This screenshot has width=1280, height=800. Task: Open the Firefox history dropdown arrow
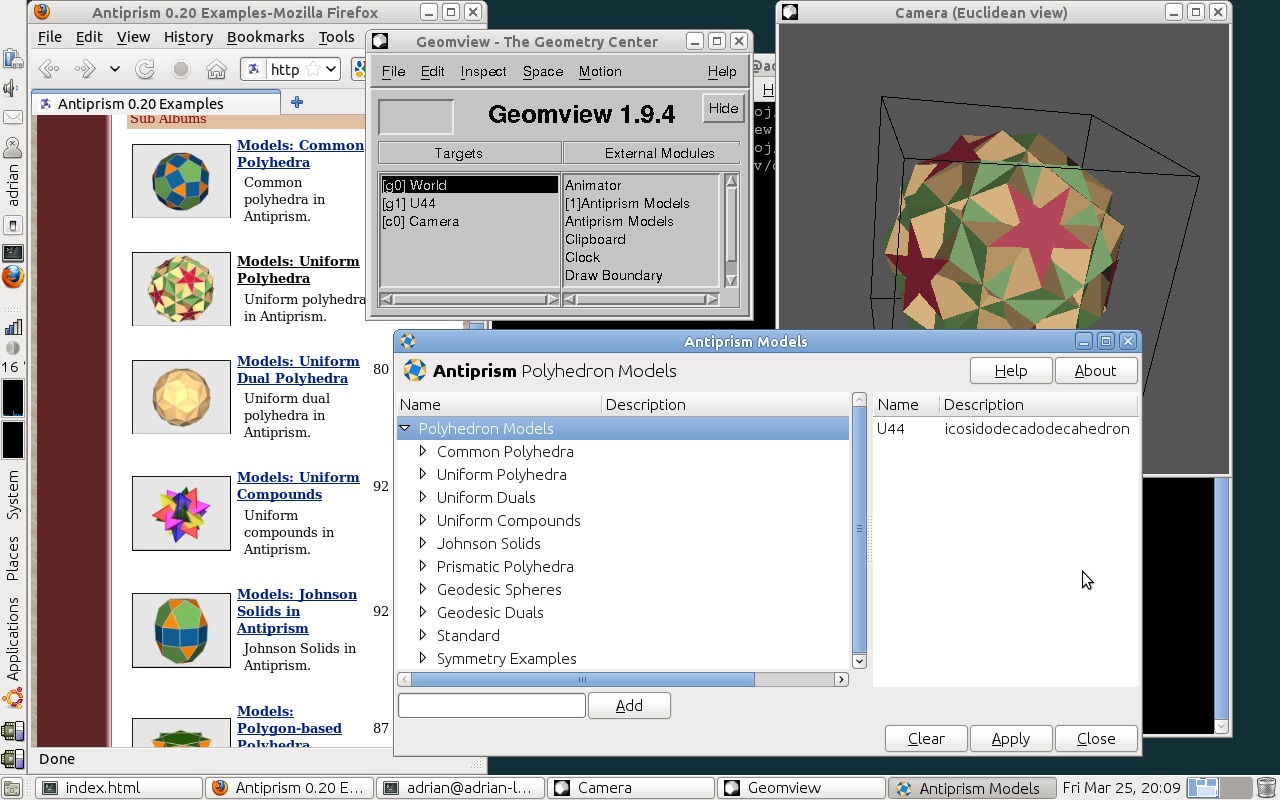[x=115, y=69]
